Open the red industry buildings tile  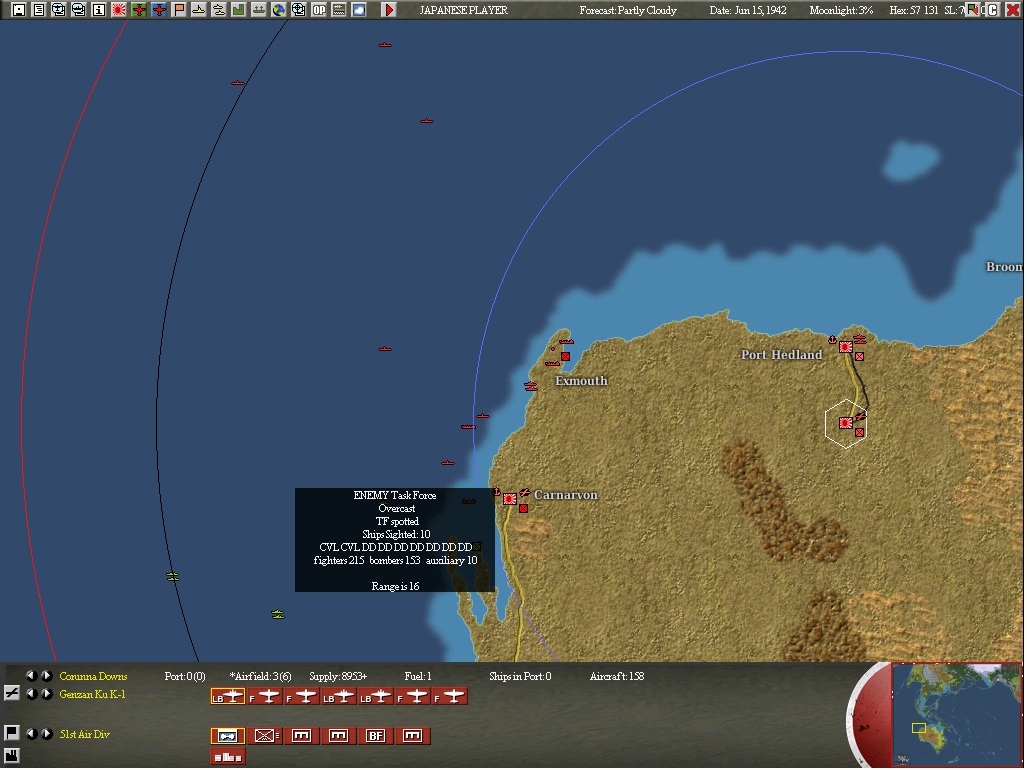[228, 757]
